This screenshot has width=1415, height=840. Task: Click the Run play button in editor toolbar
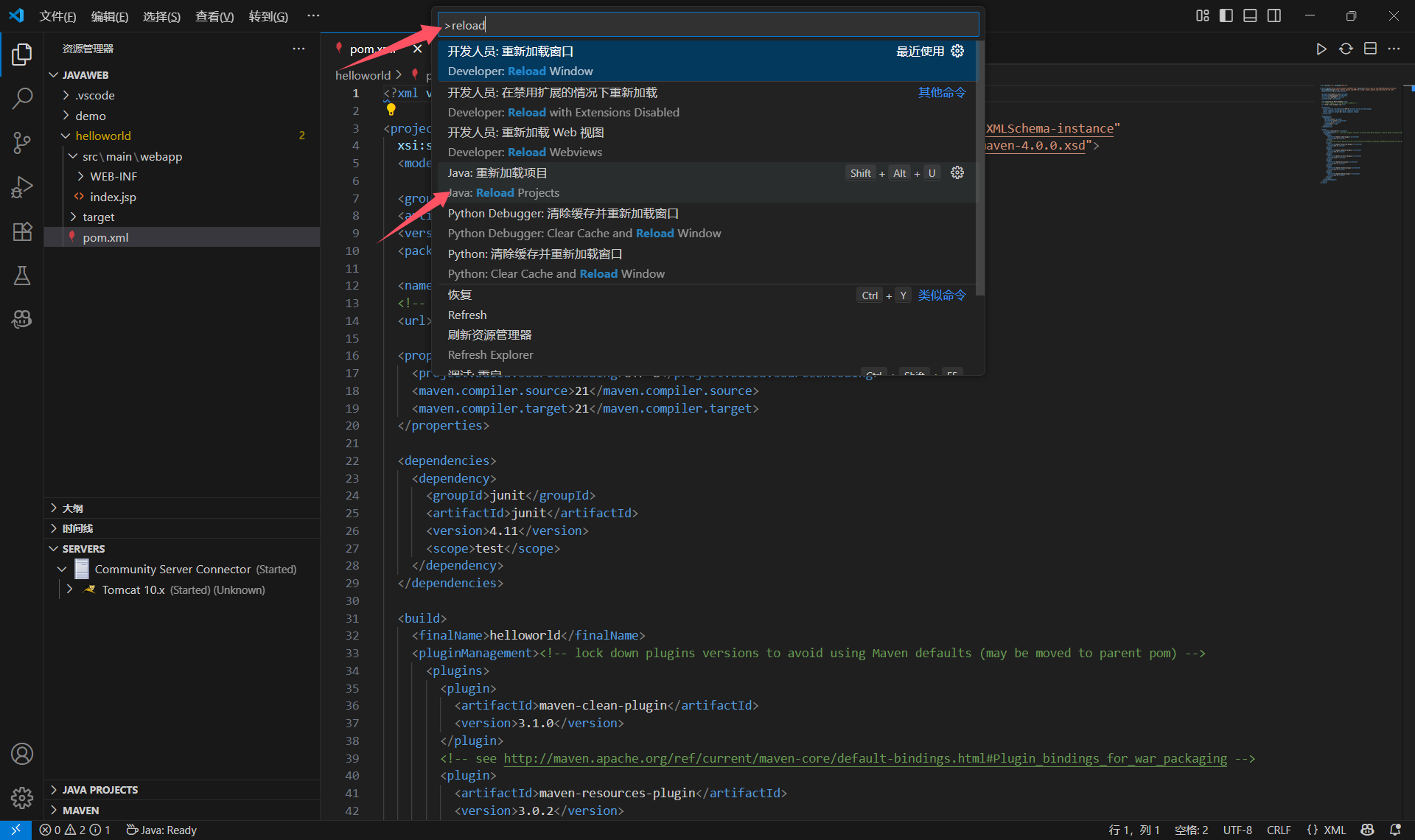pos(1321,49)
